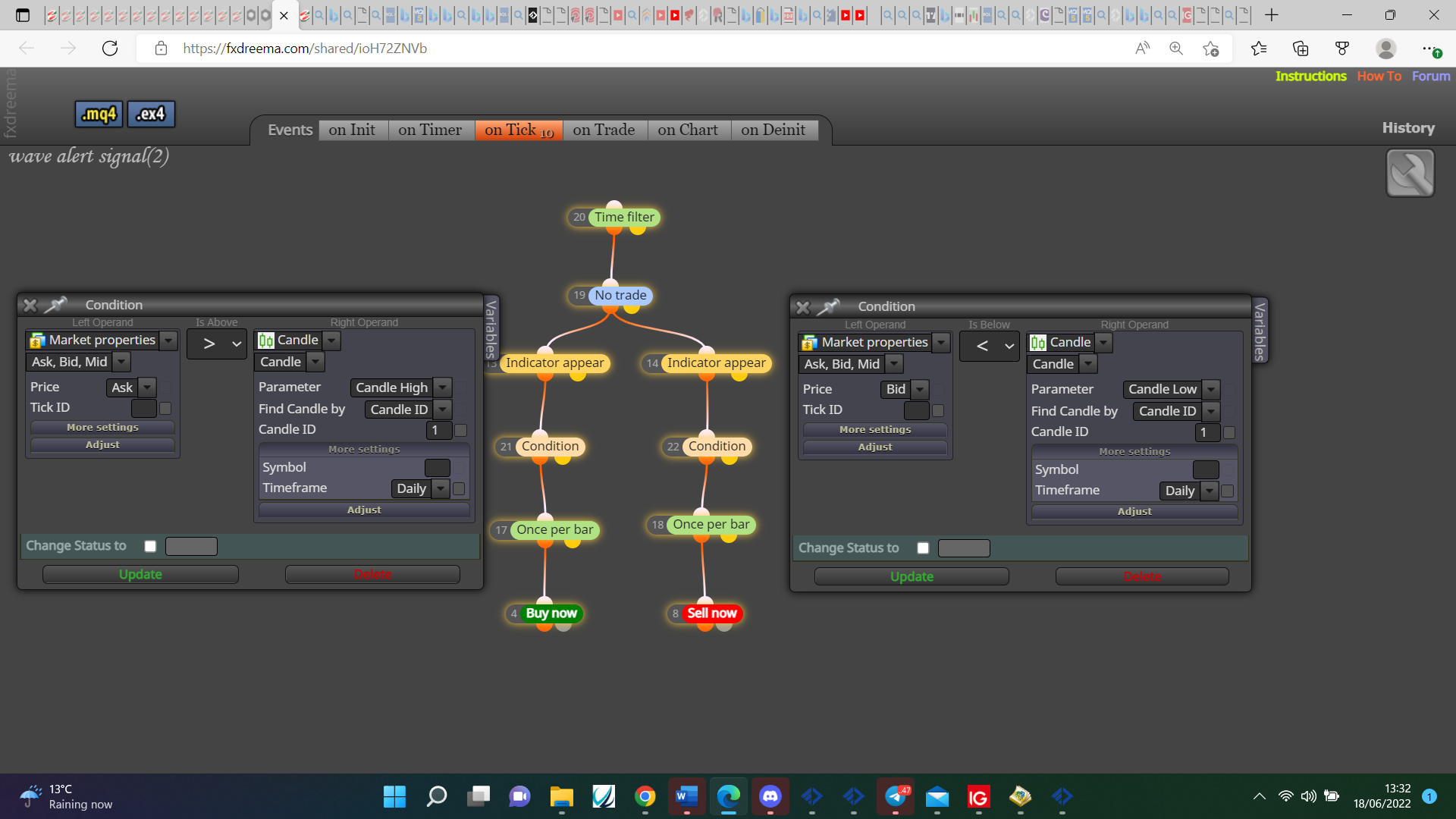Switch to the on Timer event tab
1456x819 pixels.
pos(430,130)
